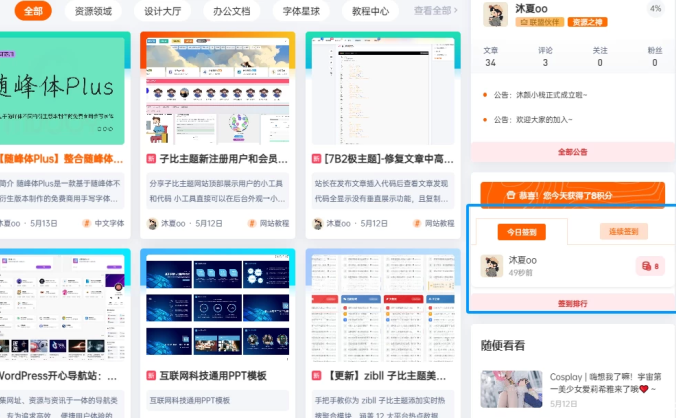Click the 4% progress indicator
Screen dimensions: 676x418
coord(655,9)
